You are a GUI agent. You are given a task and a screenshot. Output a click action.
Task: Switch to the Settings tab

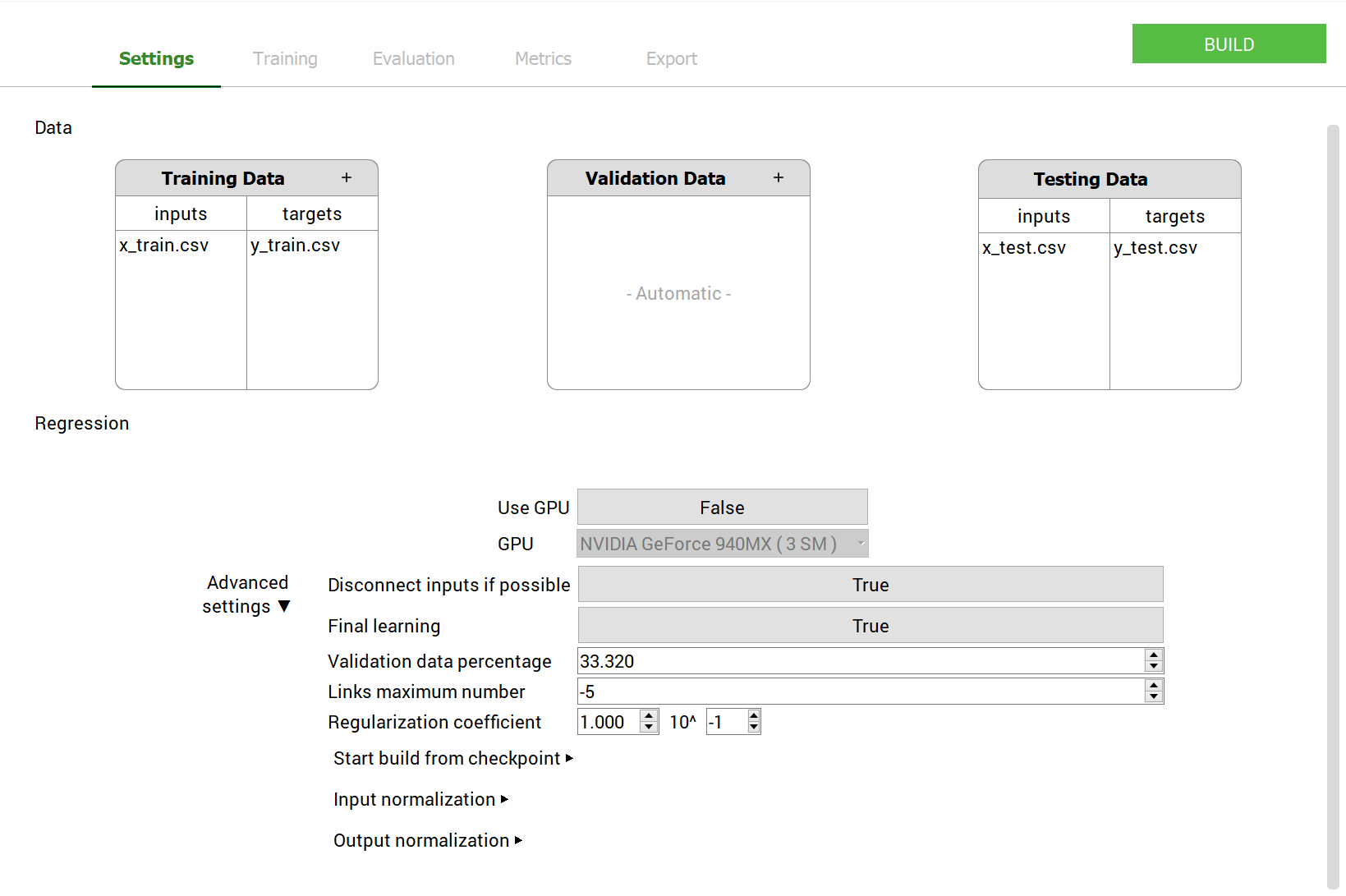coord(156,58)
